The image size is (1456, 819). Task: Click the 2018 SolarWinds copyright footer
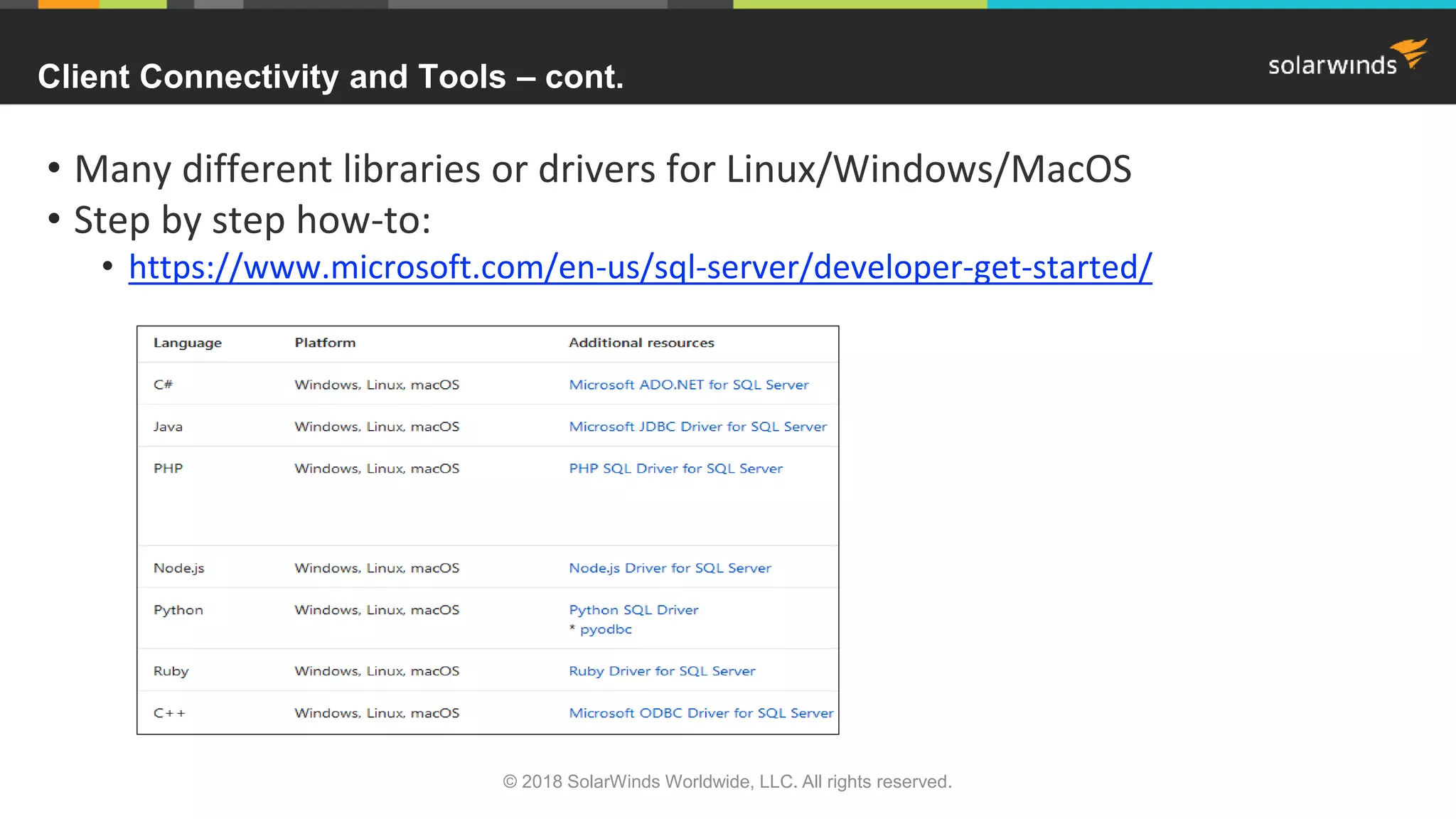[x=727, y=781]
